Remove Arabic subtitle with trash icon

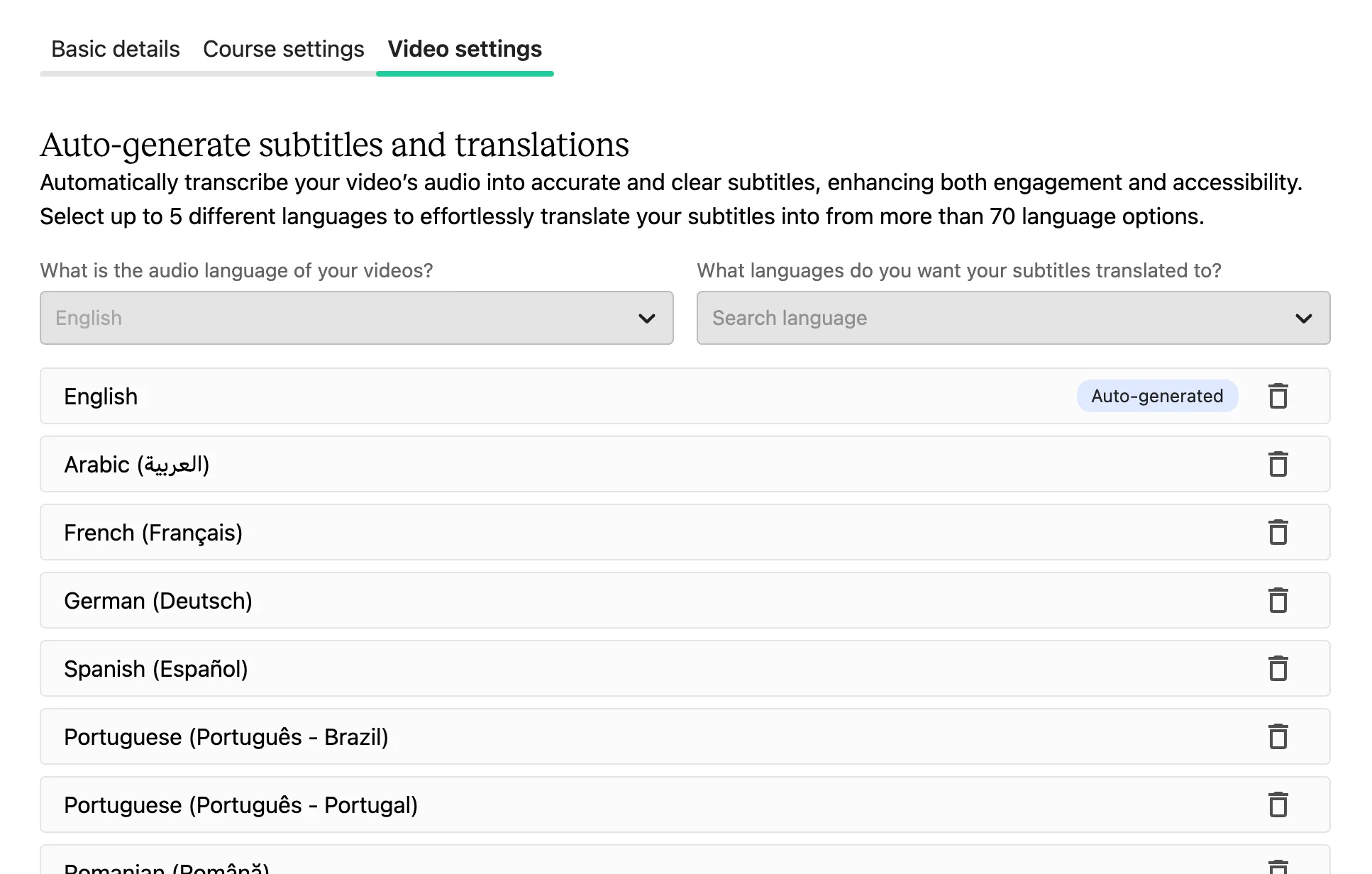pyautogui.click(x=1278, y=464)
